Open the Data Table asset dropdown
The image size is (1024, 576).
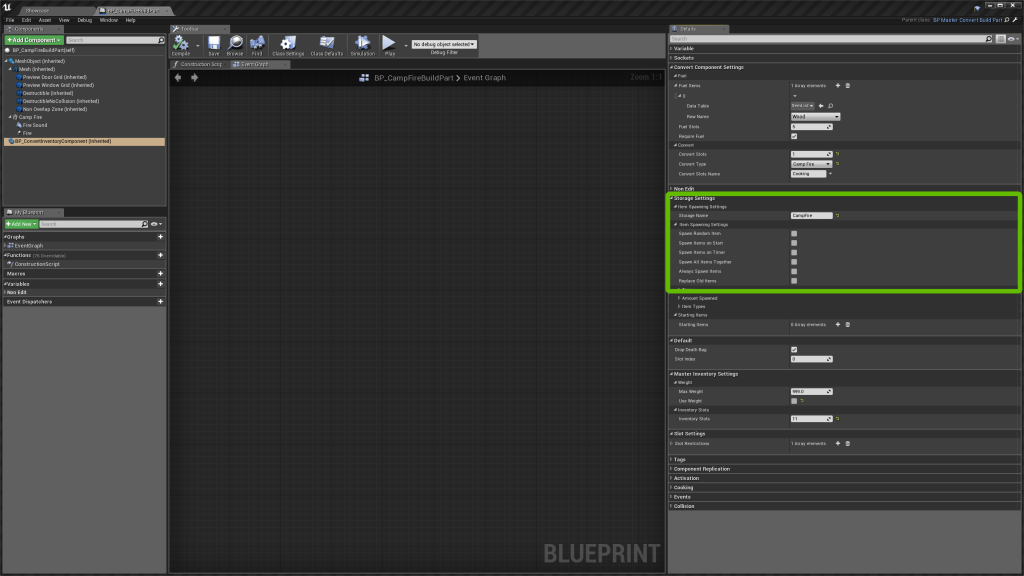(803, 106)
